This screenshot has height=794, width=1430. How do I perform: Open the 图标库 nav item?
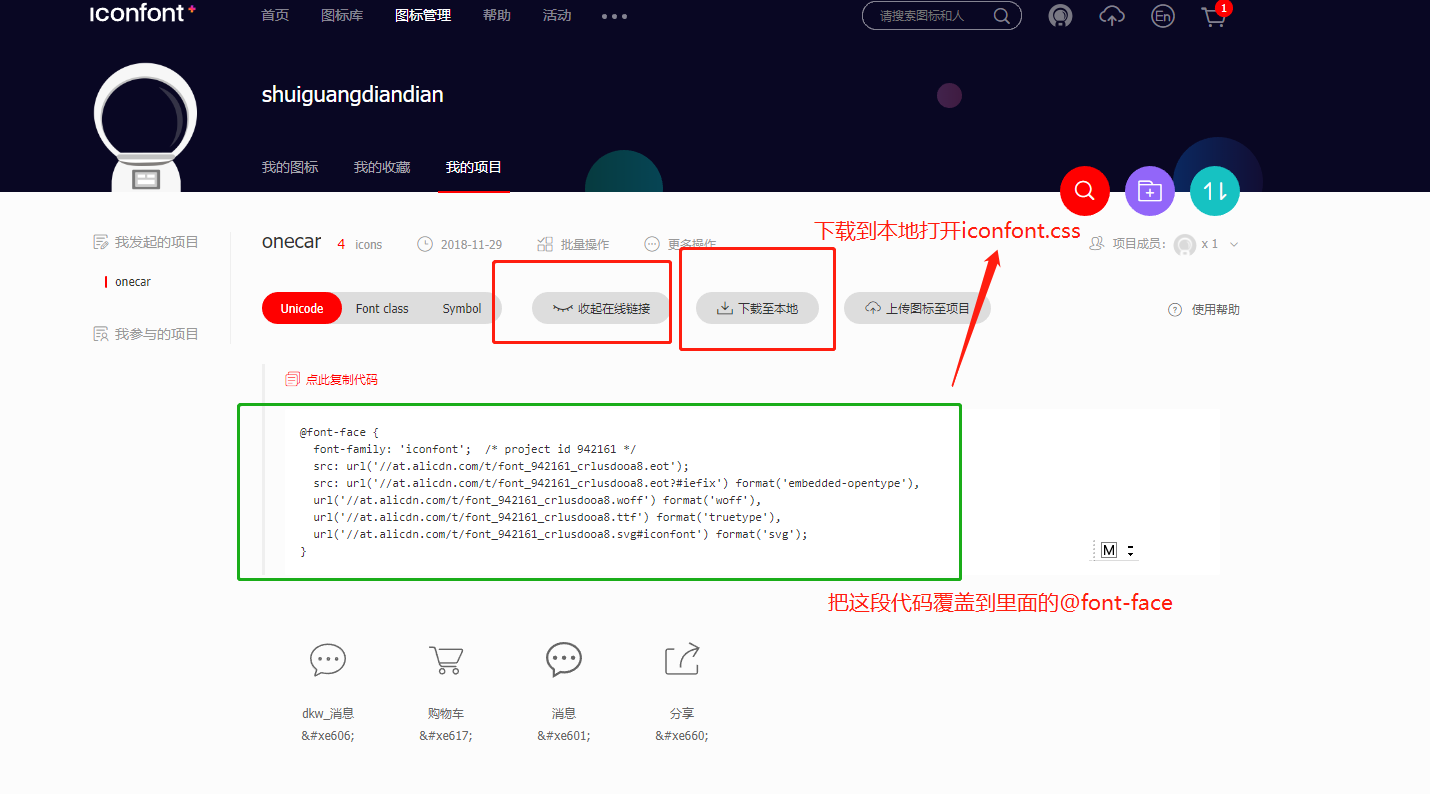click(x=342, y=15)
